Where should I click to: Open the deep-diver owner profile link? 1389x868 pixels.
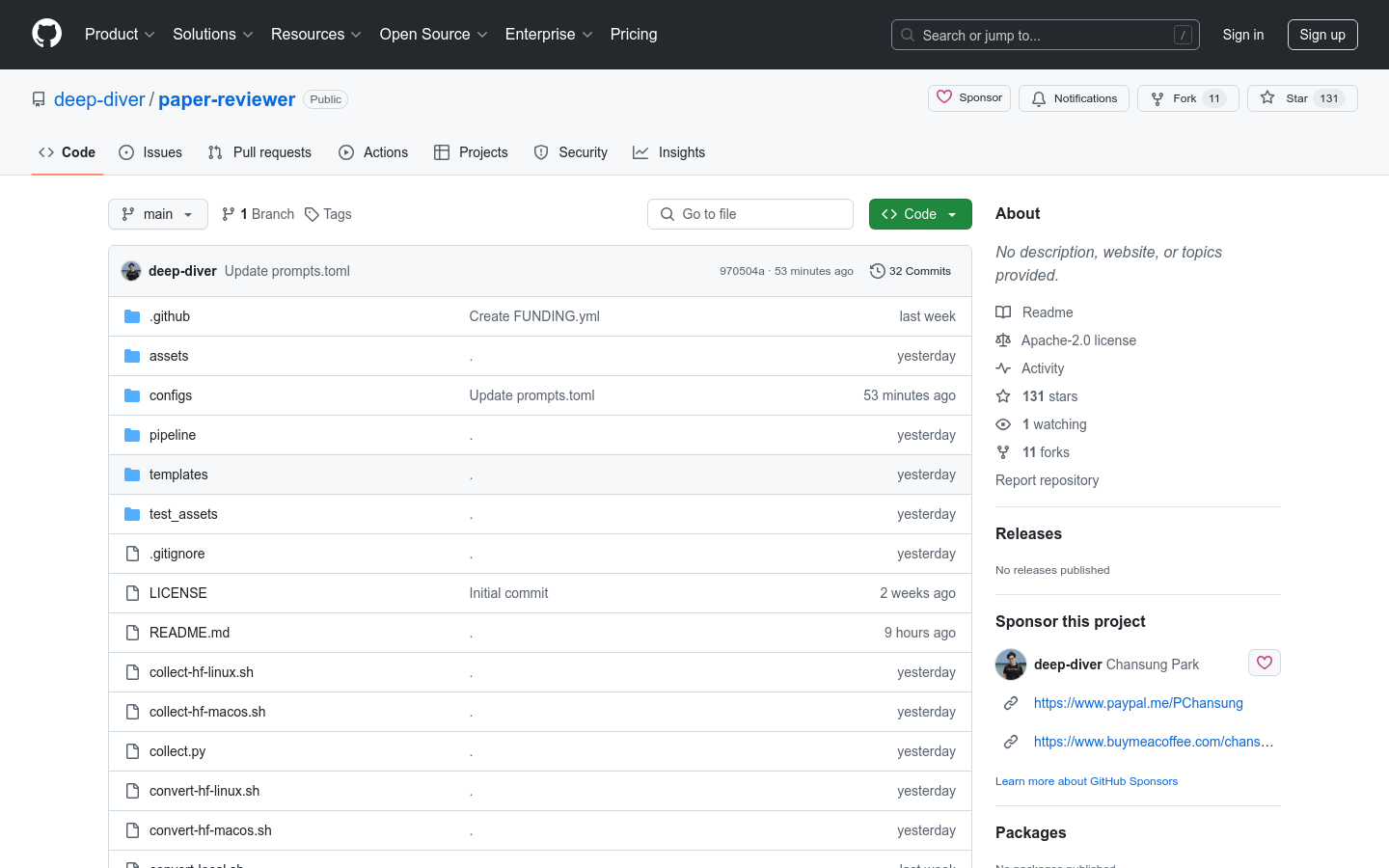[x=99, y=99]
